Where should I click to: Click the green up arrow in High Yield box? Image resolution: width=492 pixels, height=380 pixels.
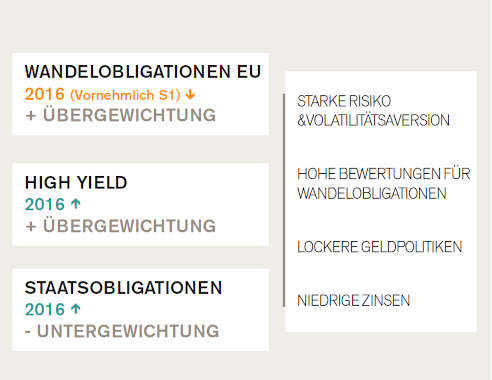tap(76, 204)
